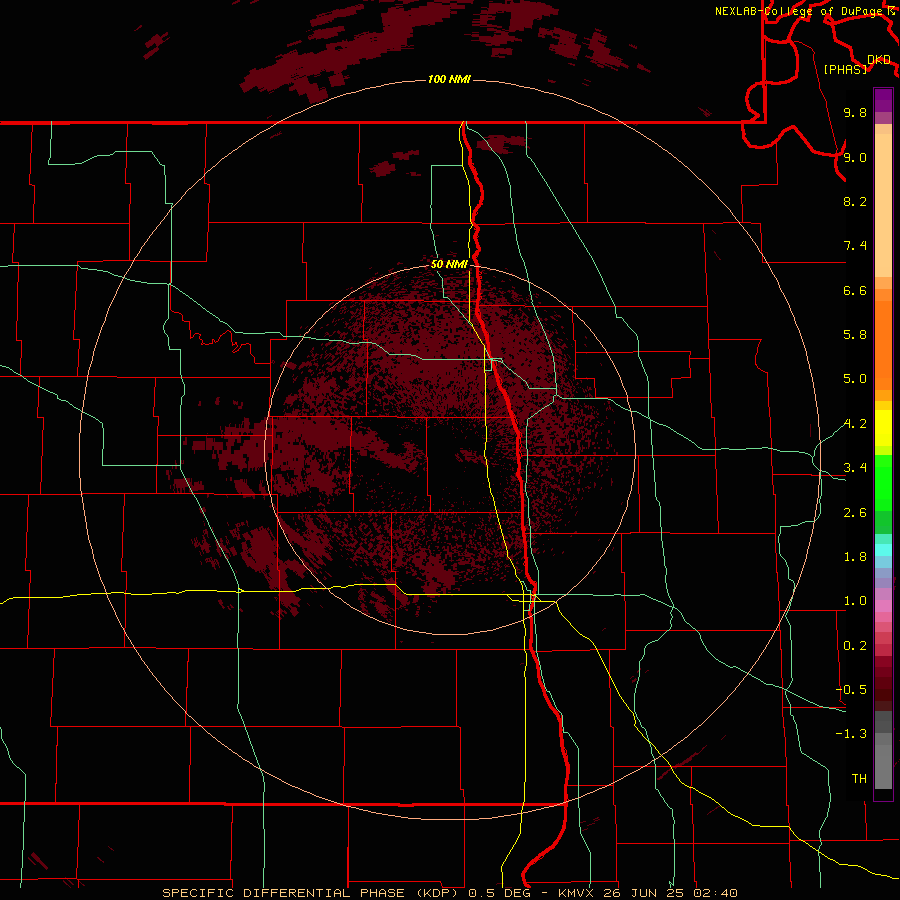Image resolution: width=900 pixels, height=900 pixels.
Task: Click the 9.0 value on the color scale
Action: (x=855, y=157)
